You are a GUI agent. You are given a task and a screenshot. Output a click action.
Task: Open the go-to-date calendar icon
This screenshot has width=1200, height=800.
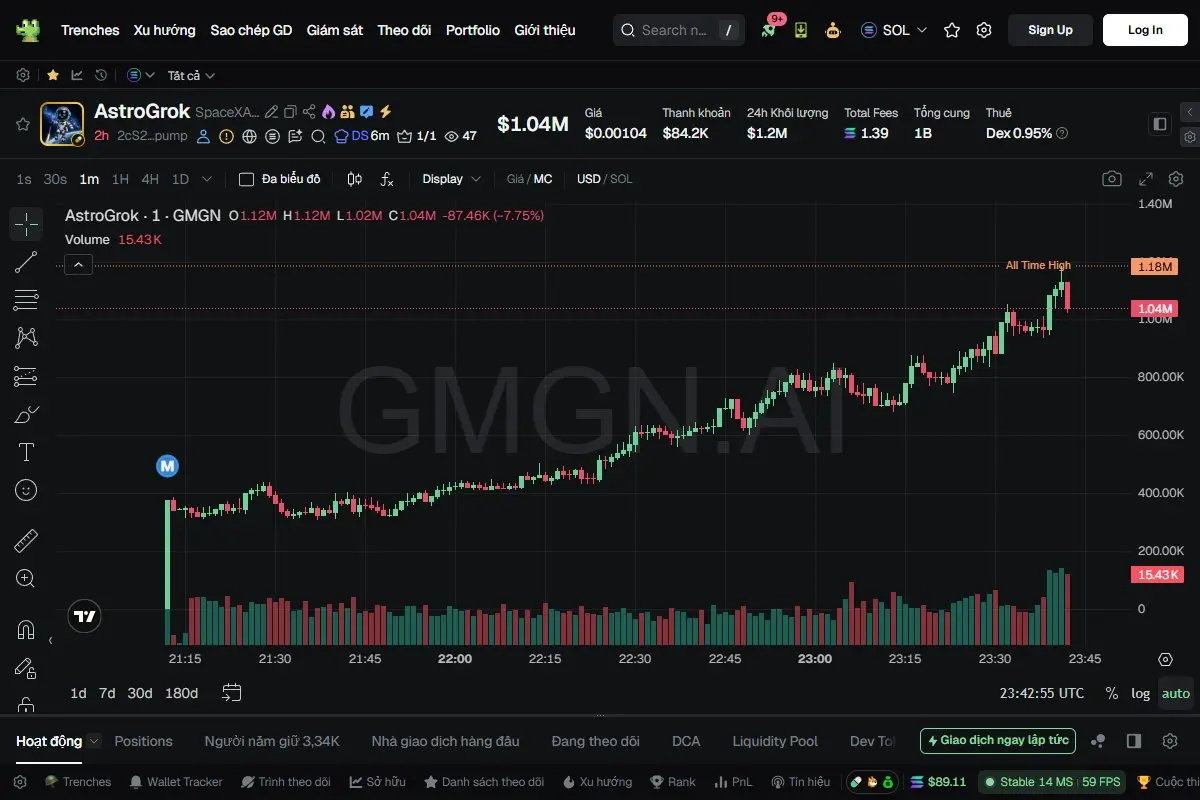click(x=232, y=692)
